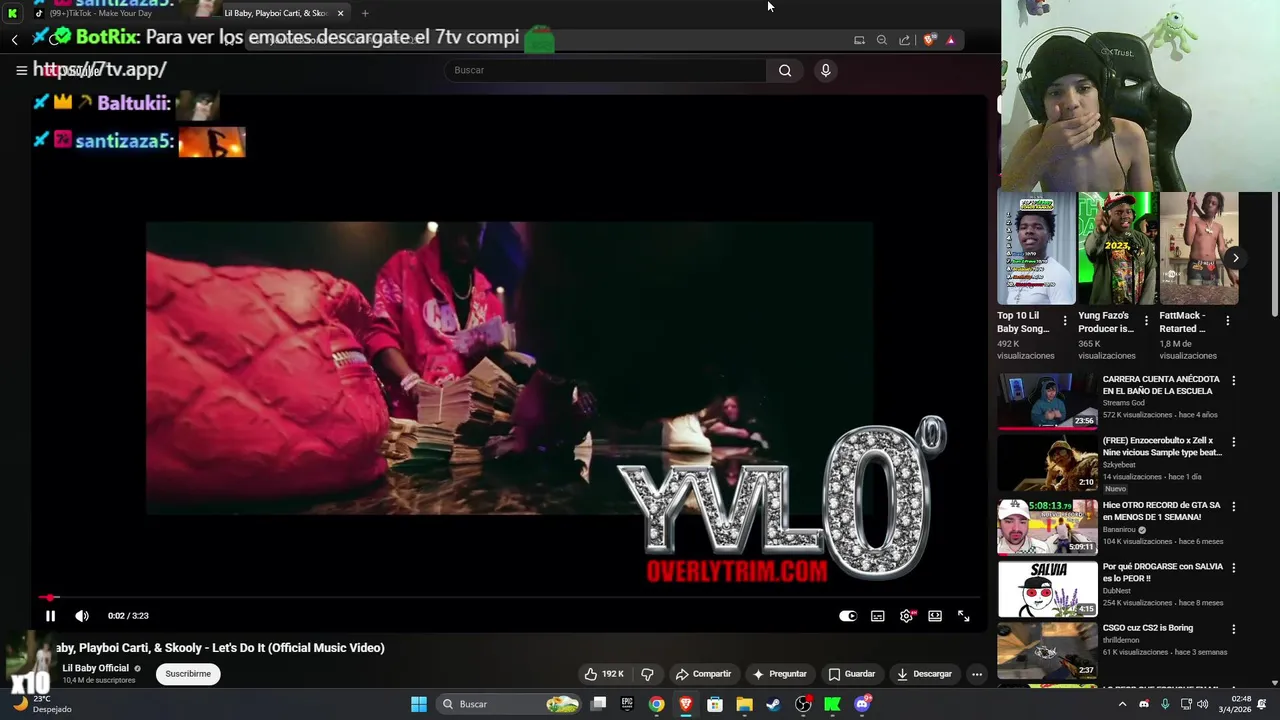The image size is (1280, 720).
Task: Open options for CARRERA CUENTA ANÉCDOTA video
Action: click(x=1233, y=380)
